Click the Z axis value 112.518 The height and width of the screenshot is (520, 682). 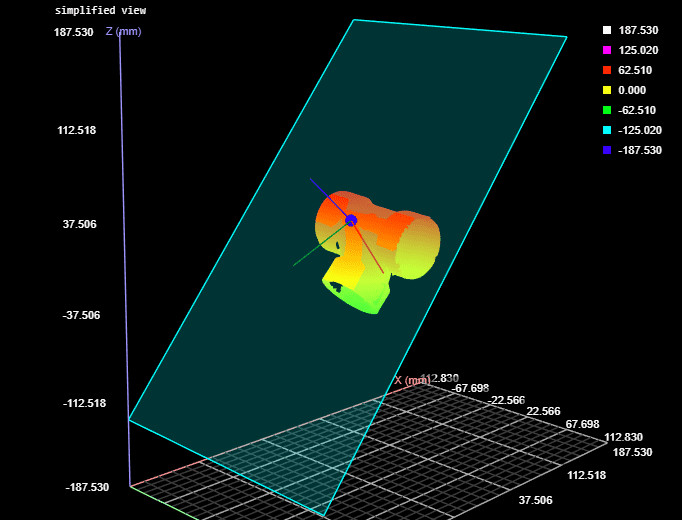(x=77, y=130)
